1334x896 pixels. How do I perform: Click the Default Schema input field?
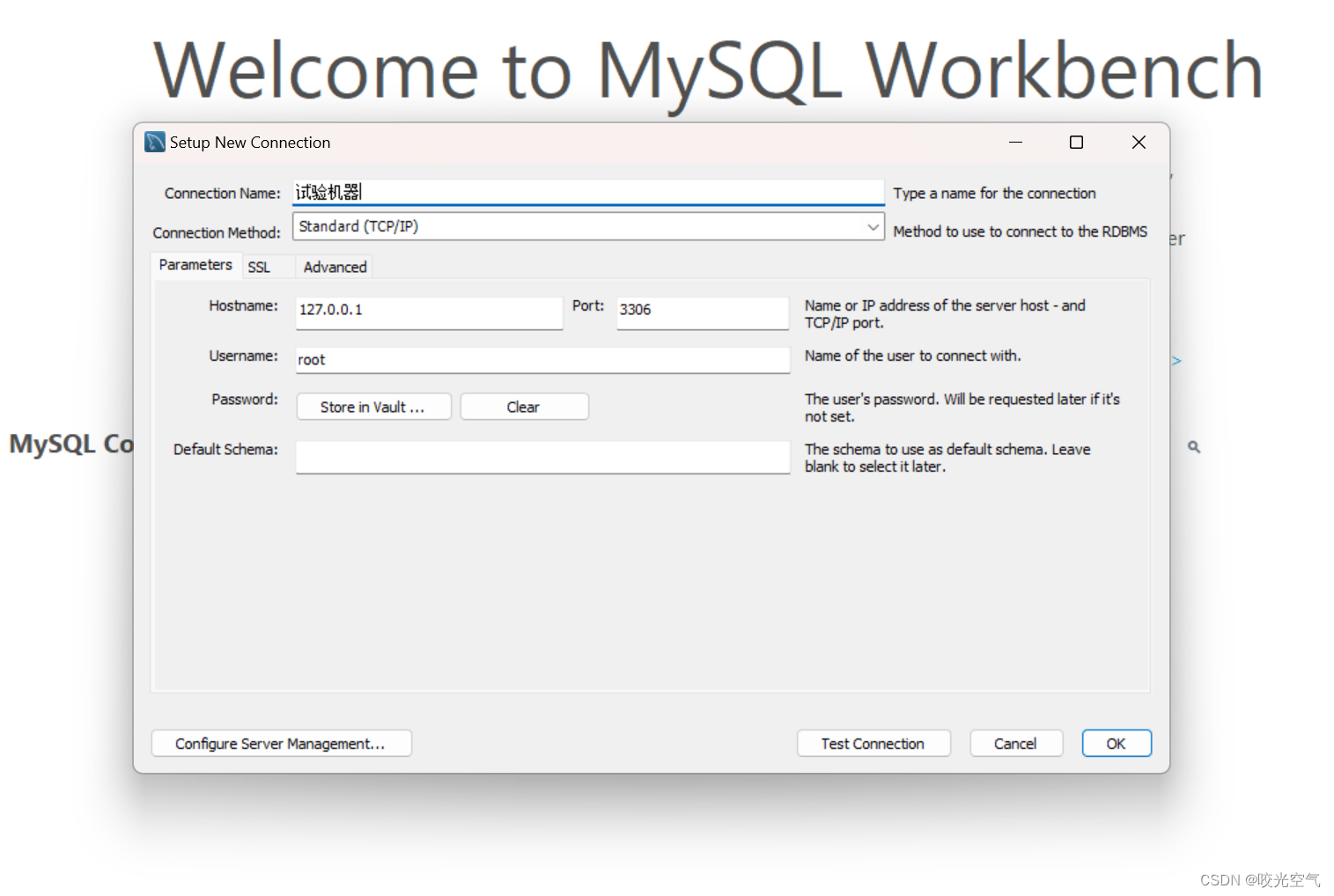[x=542, y=457]
